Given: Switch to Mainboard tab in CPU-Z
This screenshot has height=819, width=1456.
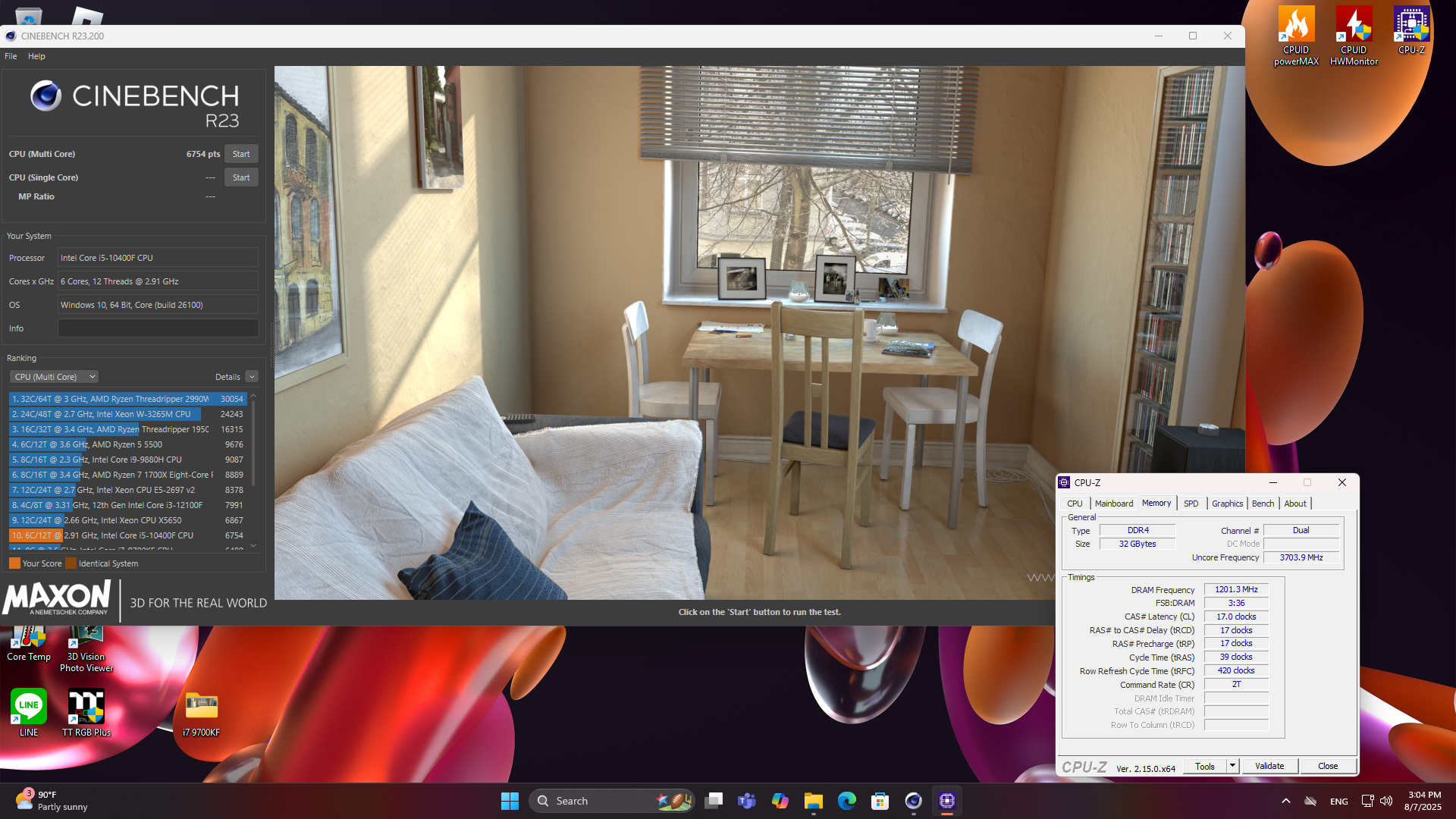Looking at the screenshot, I should (x=1114, y=504).
